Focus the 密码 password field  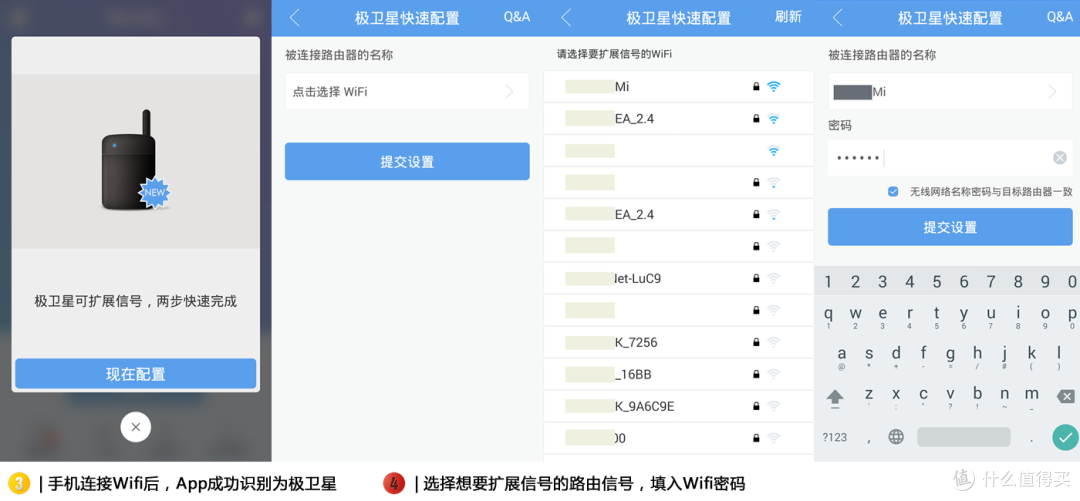click(950, 158)
